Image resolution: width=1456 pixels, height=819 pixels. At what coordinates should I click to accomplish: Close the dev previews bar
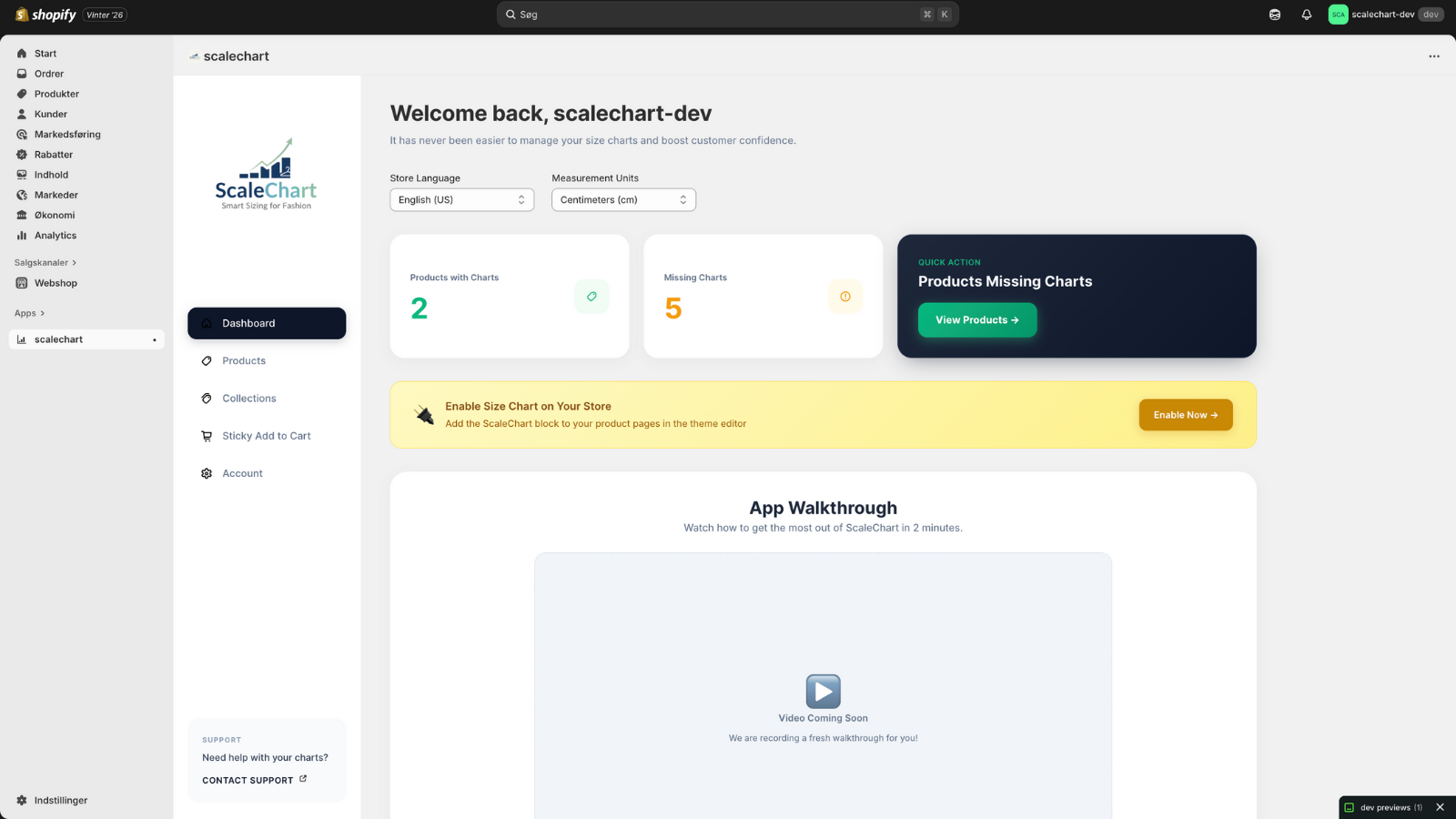click(1440, 807)
